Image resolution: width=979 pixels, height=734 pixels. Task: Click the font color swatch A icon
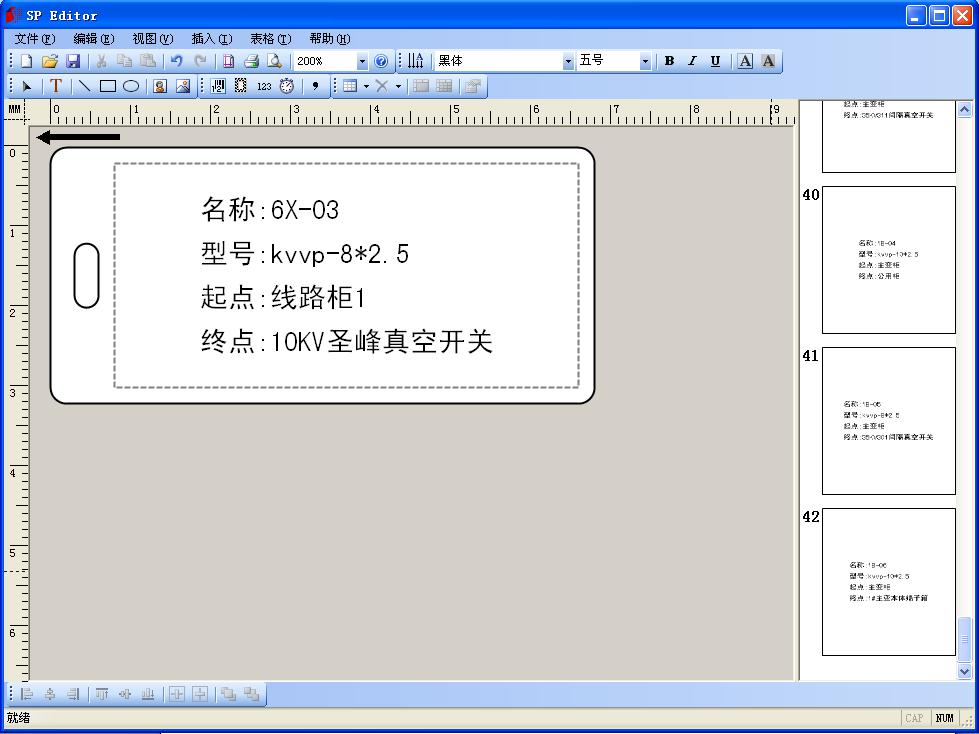click(x=745, y=61)
